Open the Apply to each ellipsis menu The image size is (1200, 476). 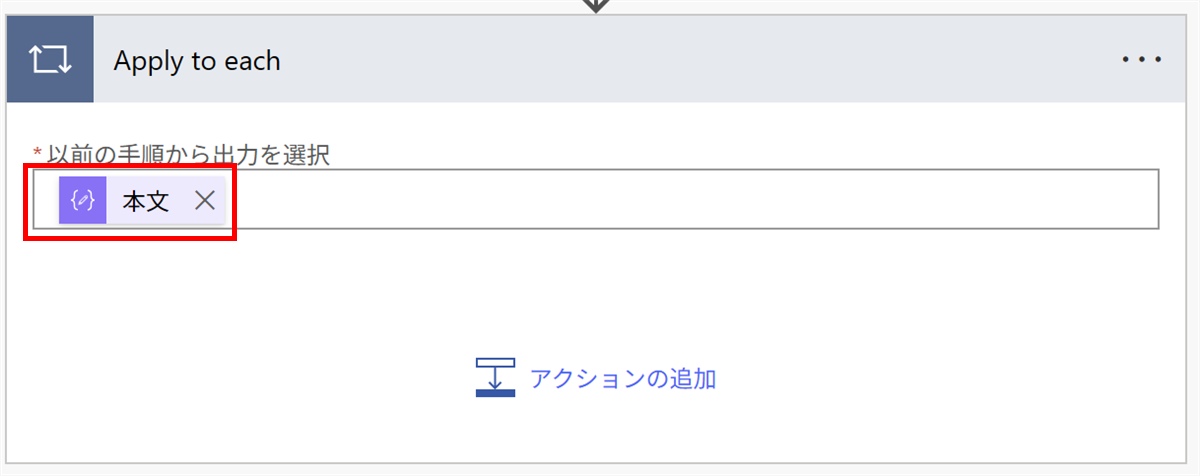1141,60
